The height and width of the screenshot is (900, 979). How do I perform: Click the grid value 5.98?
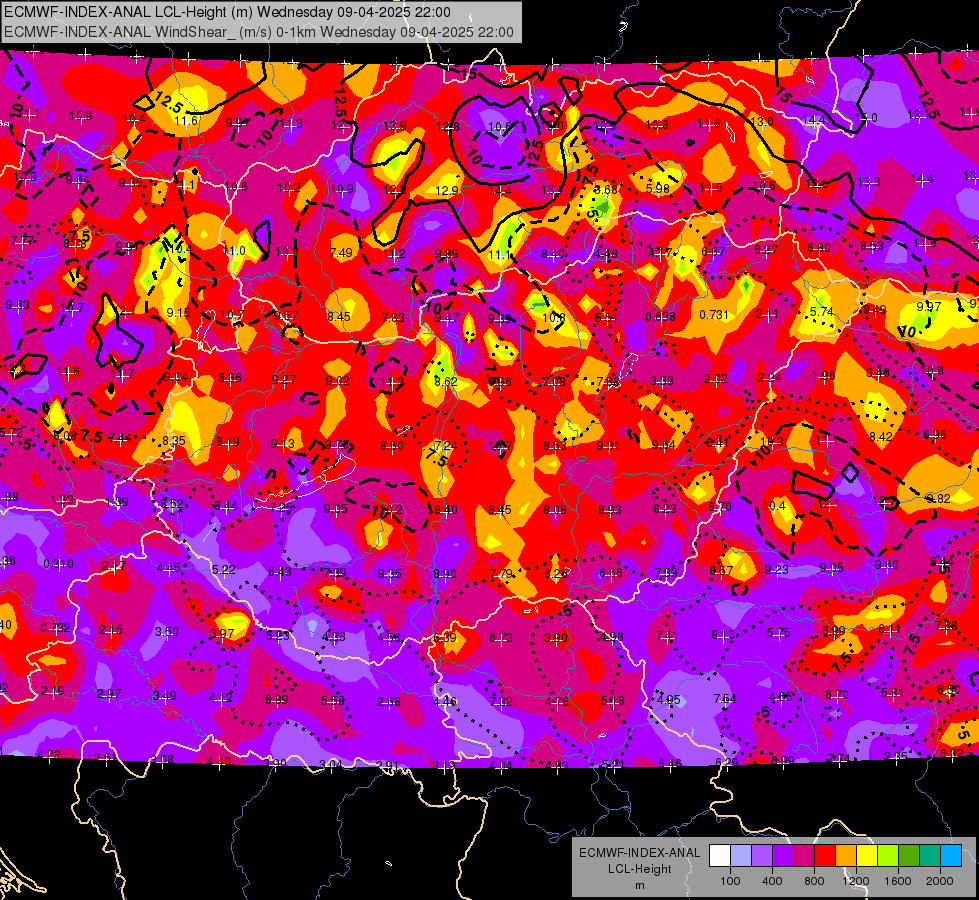pos(657,189)
